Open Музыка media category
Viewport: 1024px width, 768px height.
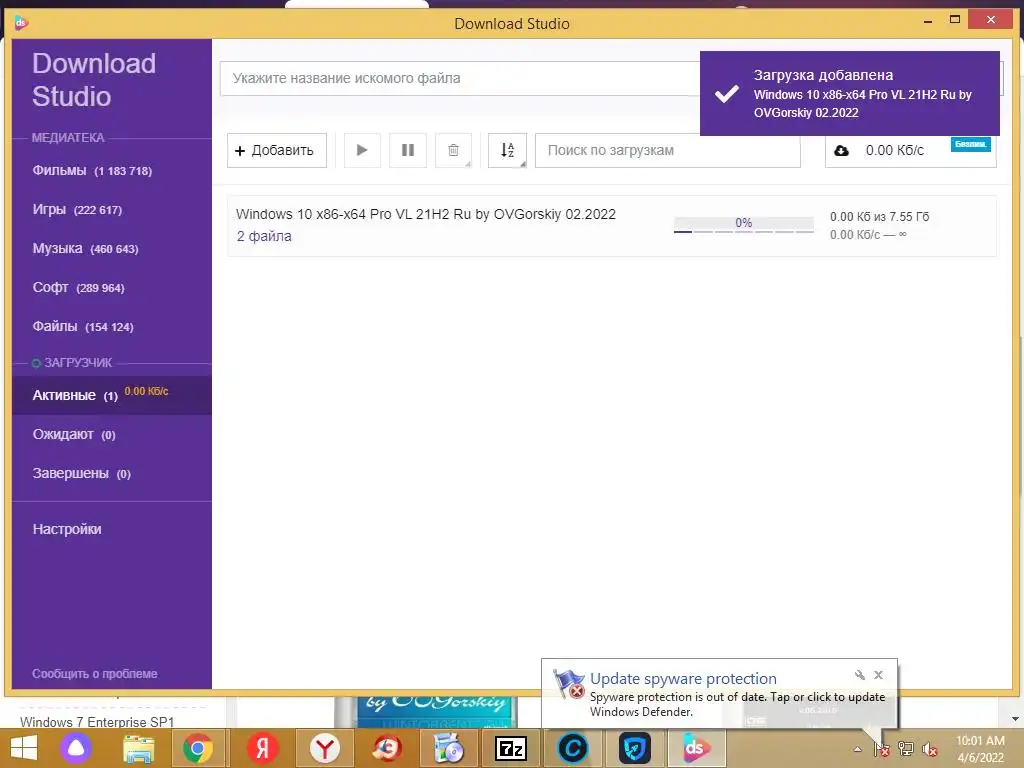click(86, 249)
